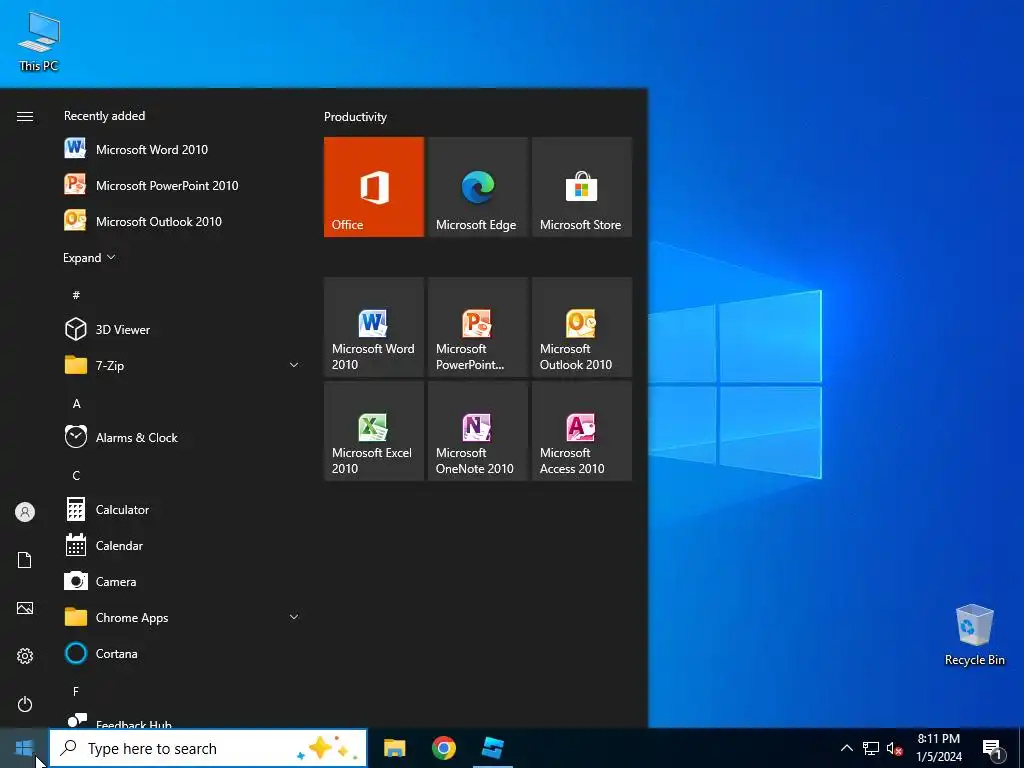Launch Google Chrome from the taskbar
The height and width of the screenshot is (768, 1024).
[443, 748]
